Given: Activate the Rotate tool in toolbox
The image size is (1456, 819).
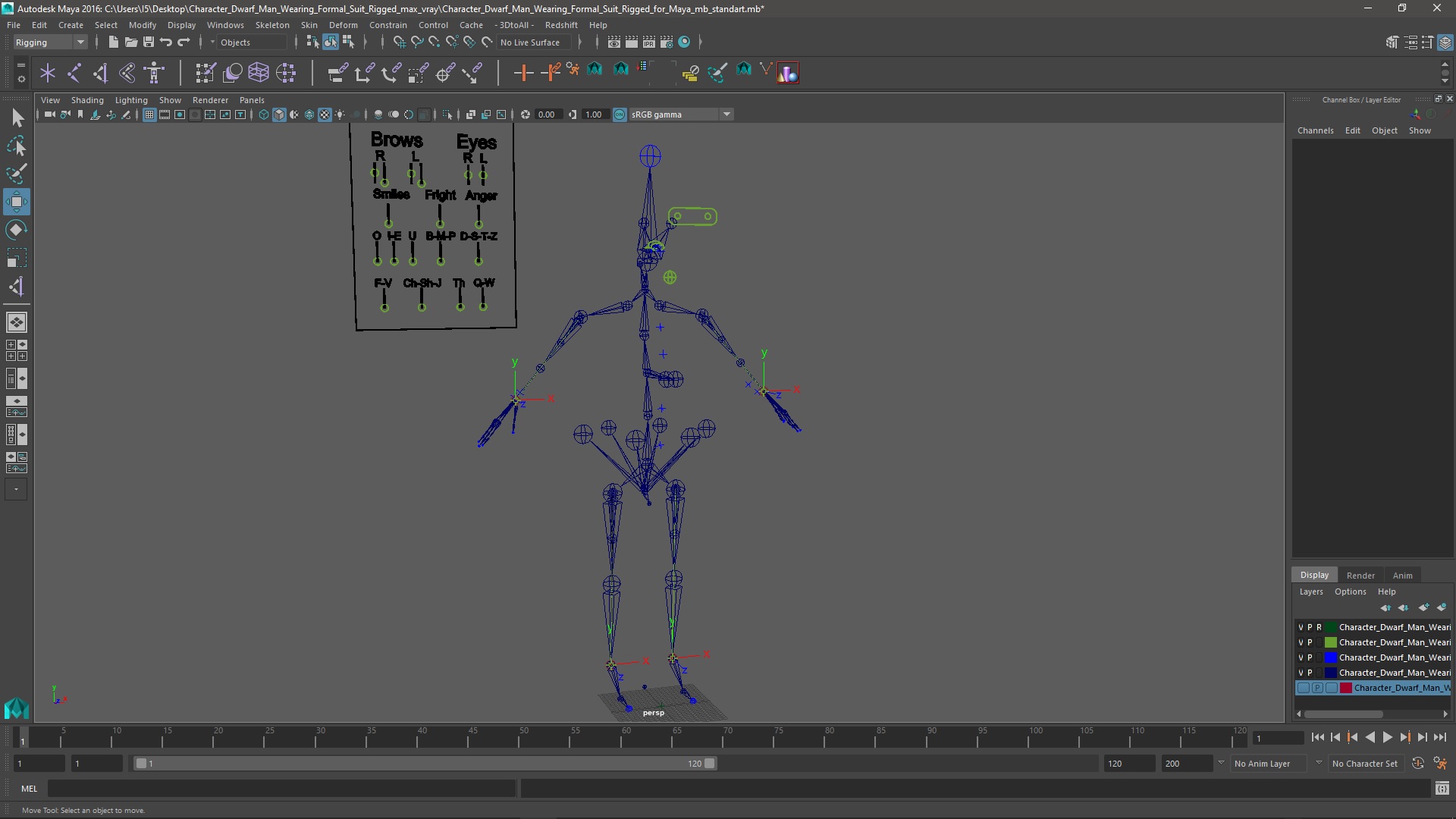Looking at the screenshot, I should 17,230.
